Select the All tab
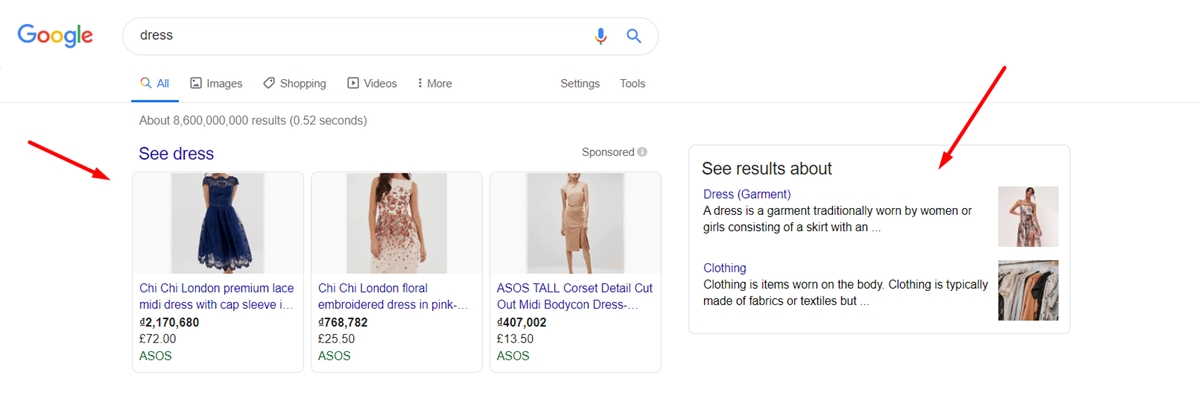Screen dimensions: 1200x401 pos(155,84)
